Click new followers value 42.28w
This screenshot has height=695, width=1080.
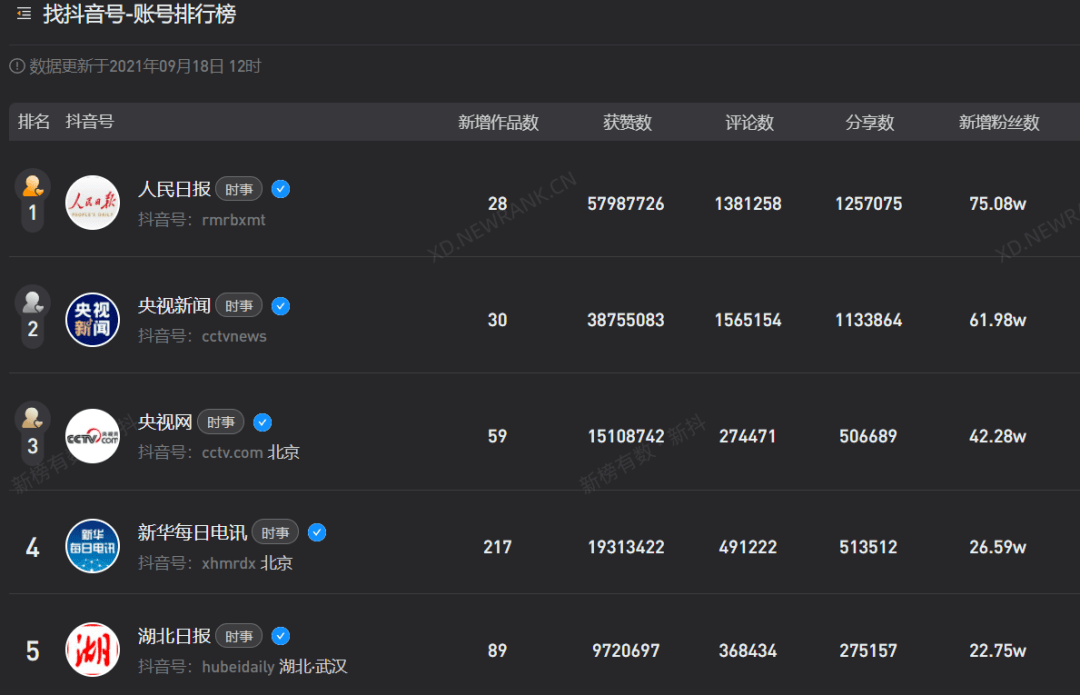point(997,437)
